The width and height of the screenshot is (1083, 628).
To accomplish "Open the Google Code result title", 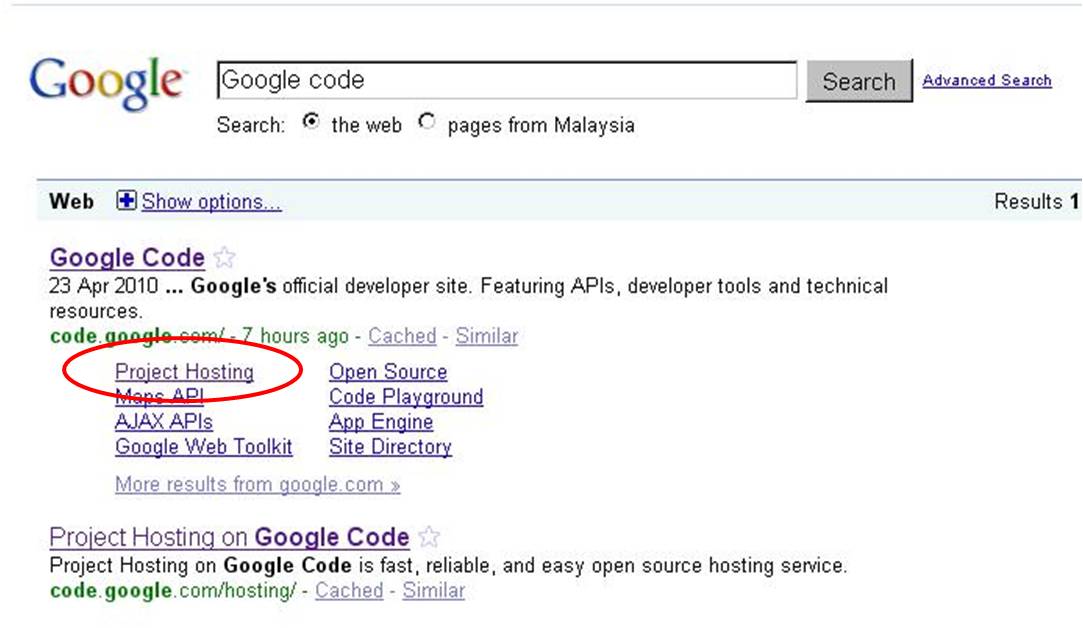I will pos(127,258).
